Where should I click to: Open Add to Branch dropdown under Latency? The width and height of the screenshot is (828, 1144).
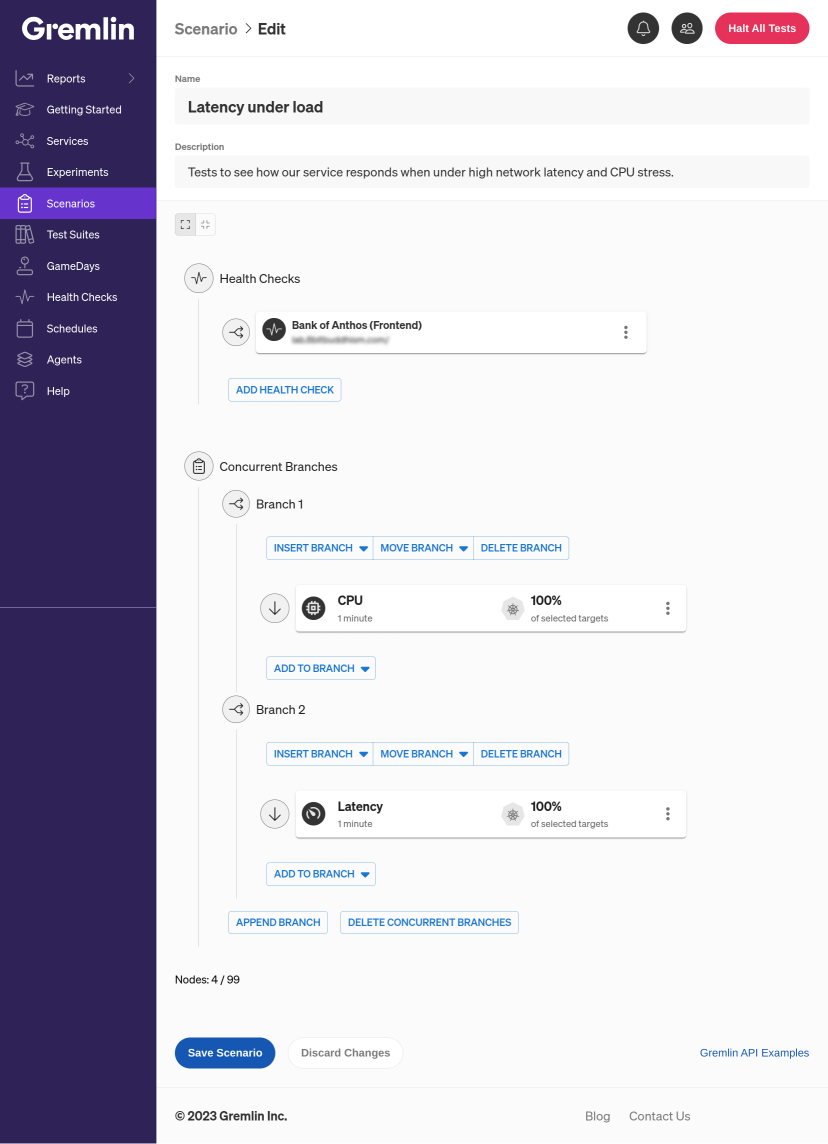321,874
